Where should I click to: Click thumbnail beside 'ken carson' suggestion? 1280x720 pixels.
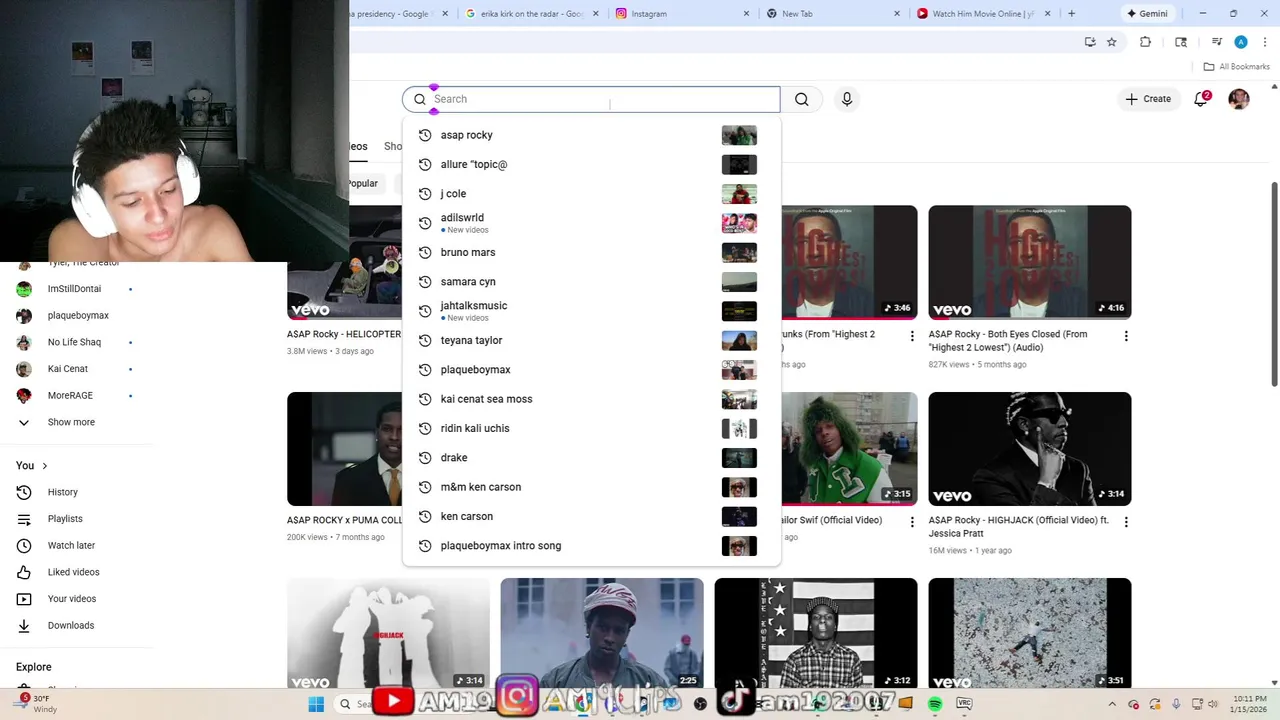(739, 516)
